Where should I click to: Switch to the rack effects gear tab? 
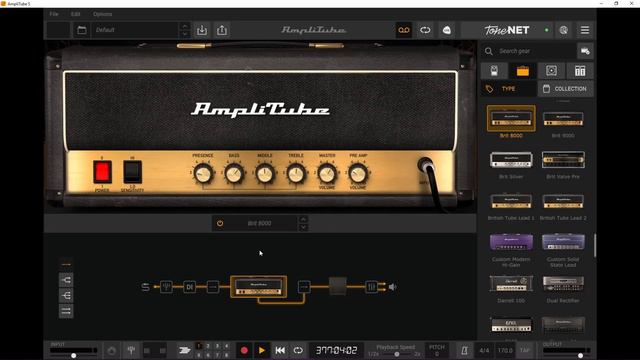click(580, 71)
